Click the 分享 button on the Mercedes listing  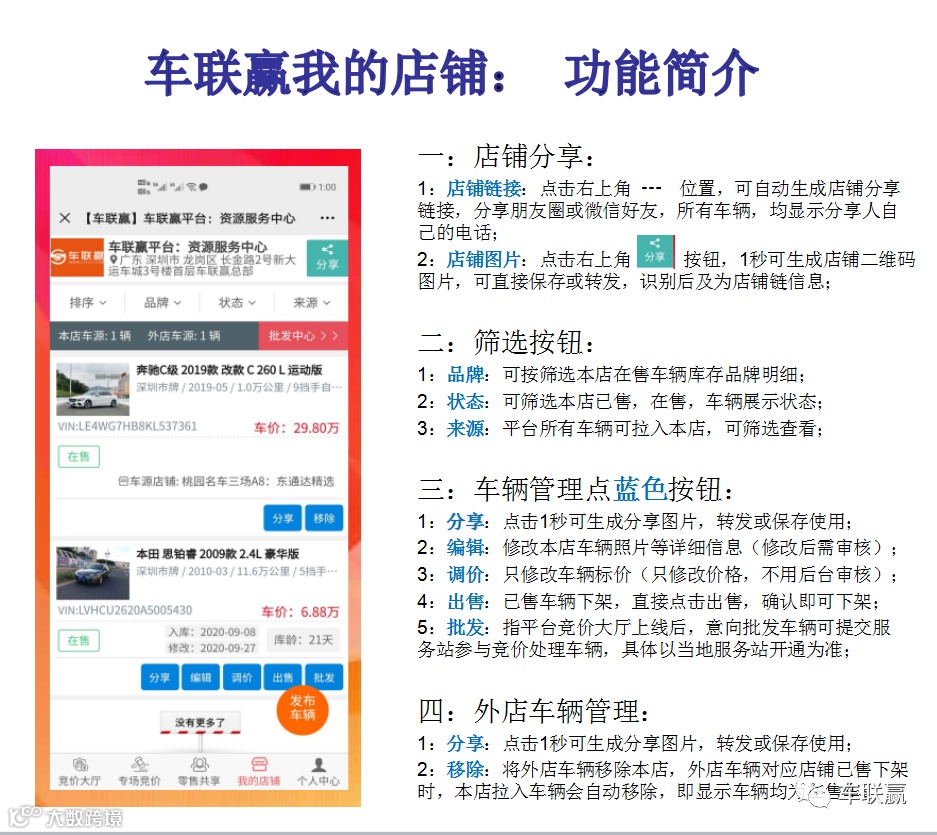(283, 518)
